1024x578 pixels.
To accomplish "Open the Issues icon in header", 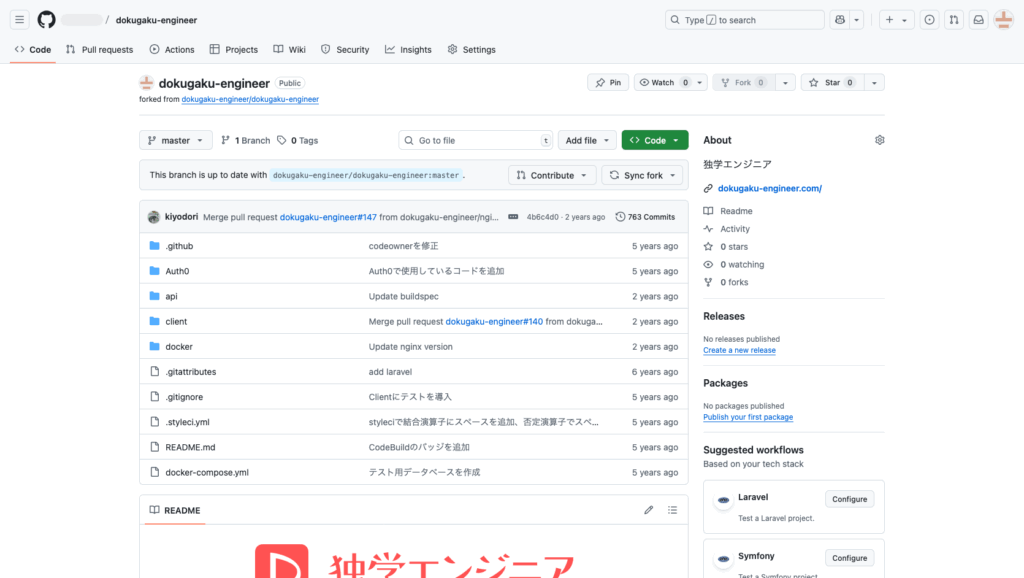I will pos(930,20).
